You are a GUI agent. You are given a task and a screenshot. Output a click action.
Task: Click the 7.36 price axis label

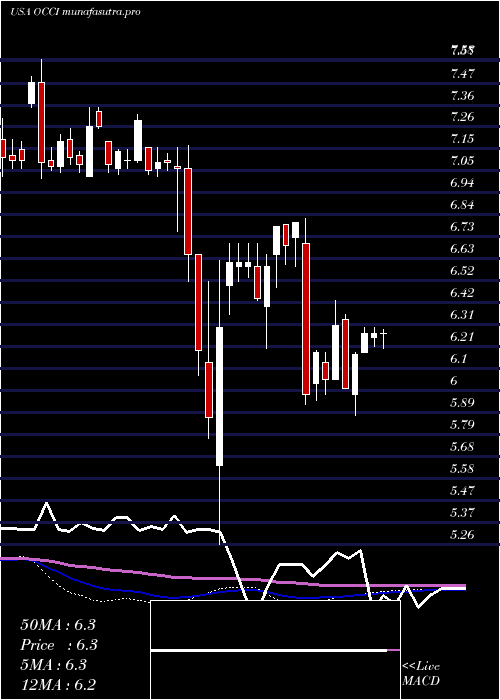pos(463,95)
